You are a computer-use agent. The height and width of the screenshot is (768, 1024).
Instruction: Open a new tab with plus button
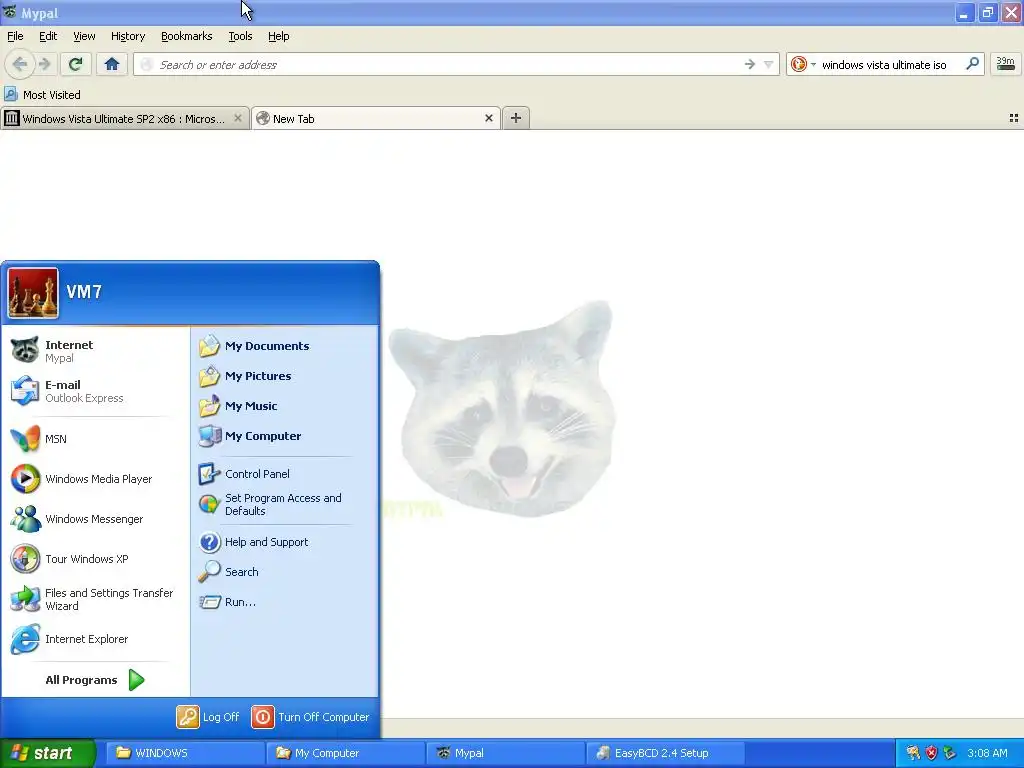point(516,118)
